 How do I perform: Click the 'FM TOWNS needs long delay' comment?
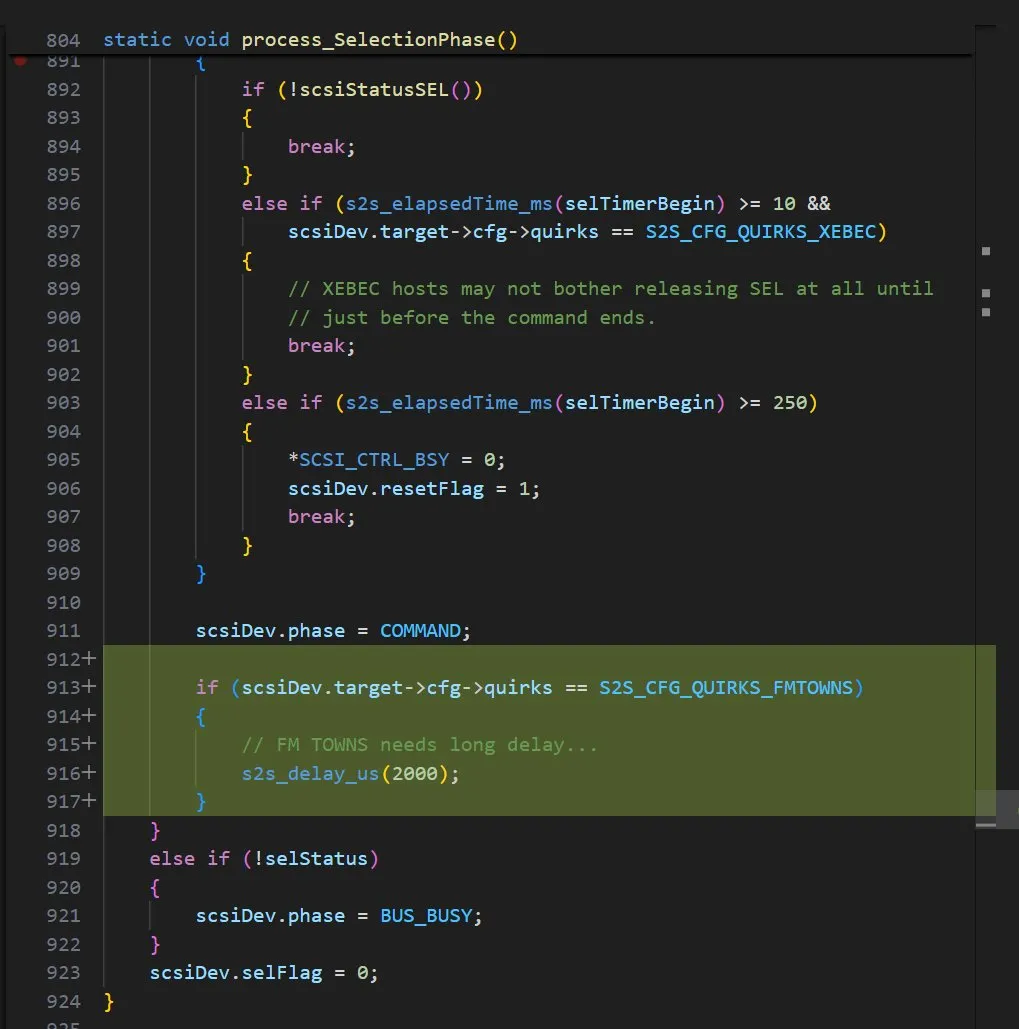[x=419, y=746]
